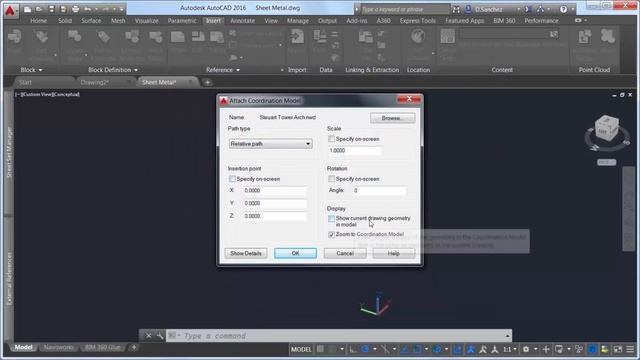Check Specify on-screen under Insertion point

232,179
